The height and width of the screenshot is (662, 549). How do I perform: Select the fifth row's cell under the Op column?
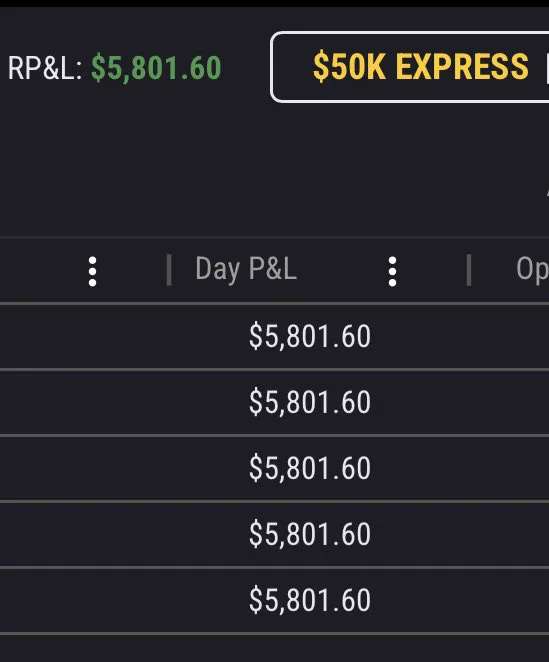click(x=509, y=600)
